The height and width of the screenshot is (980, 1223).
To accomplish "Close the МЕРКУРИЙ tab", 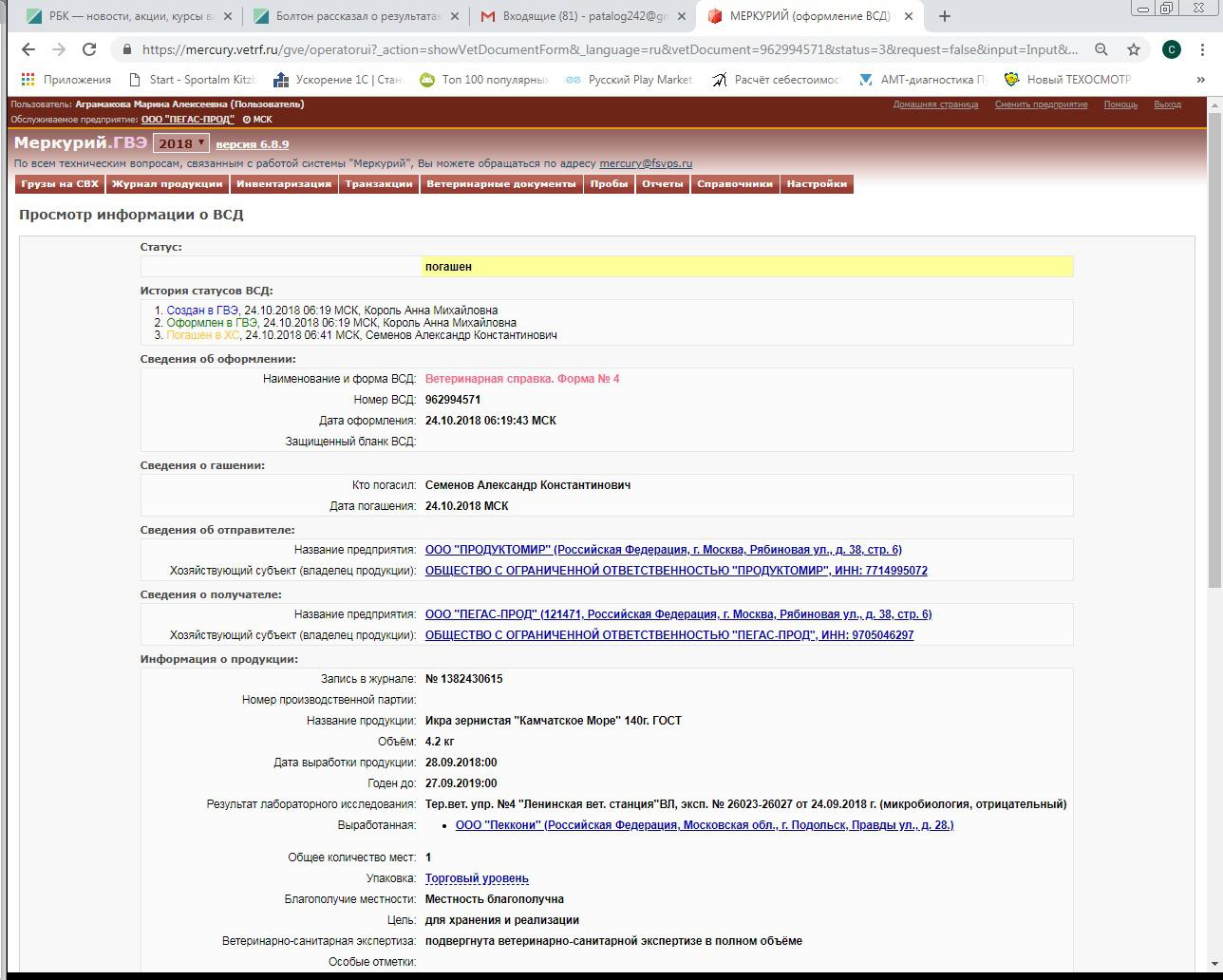I will (x=909, y=16).
